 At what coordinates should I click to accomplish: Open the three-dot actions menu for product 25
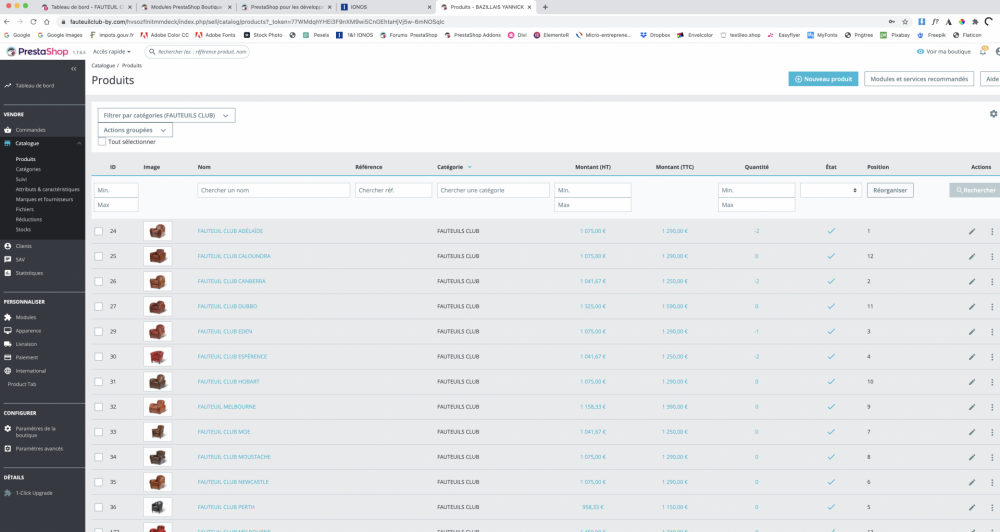click(992, 256)
